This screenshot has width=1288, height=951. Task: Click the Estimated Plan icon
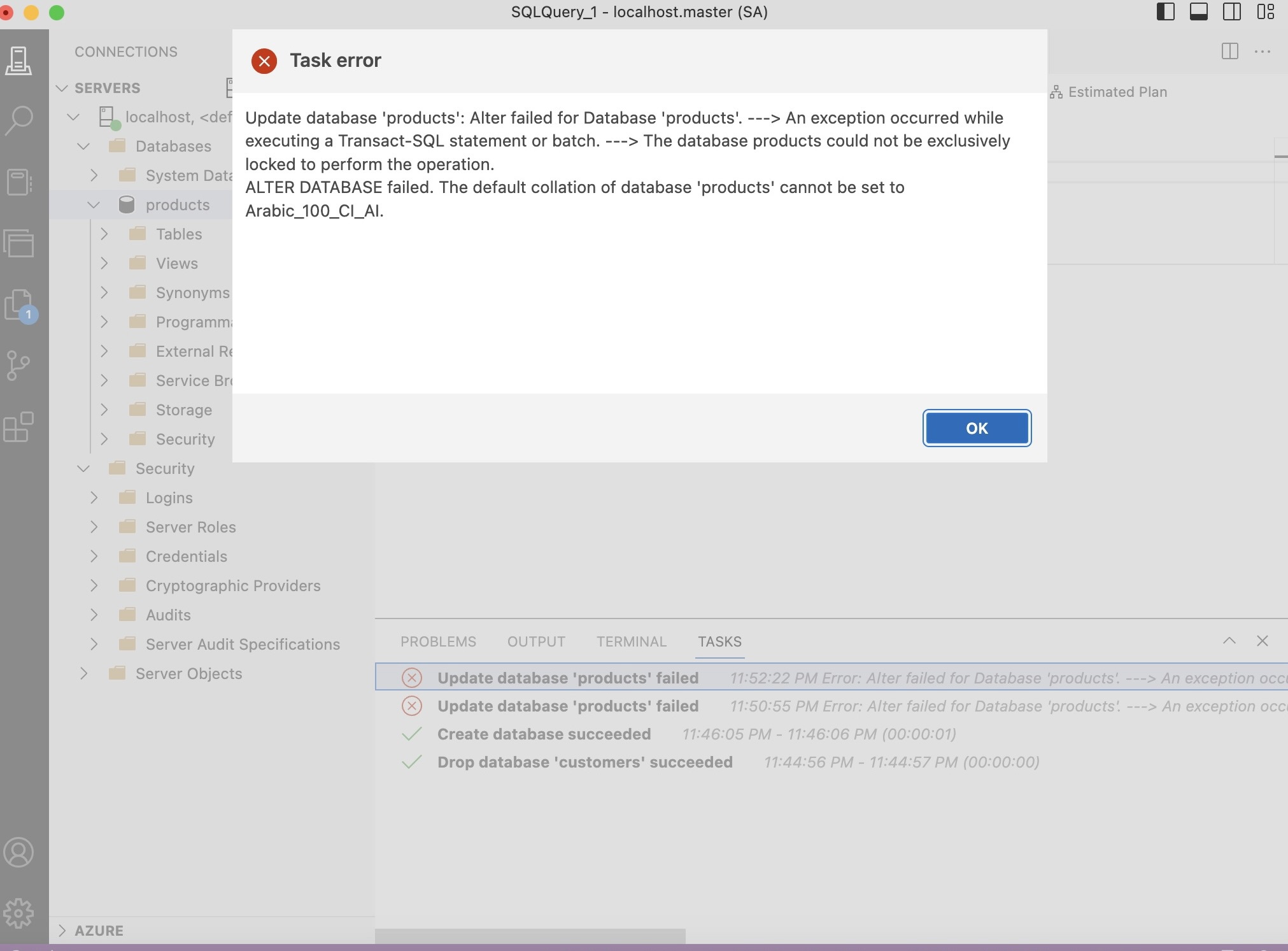[x=1056, y=92]
